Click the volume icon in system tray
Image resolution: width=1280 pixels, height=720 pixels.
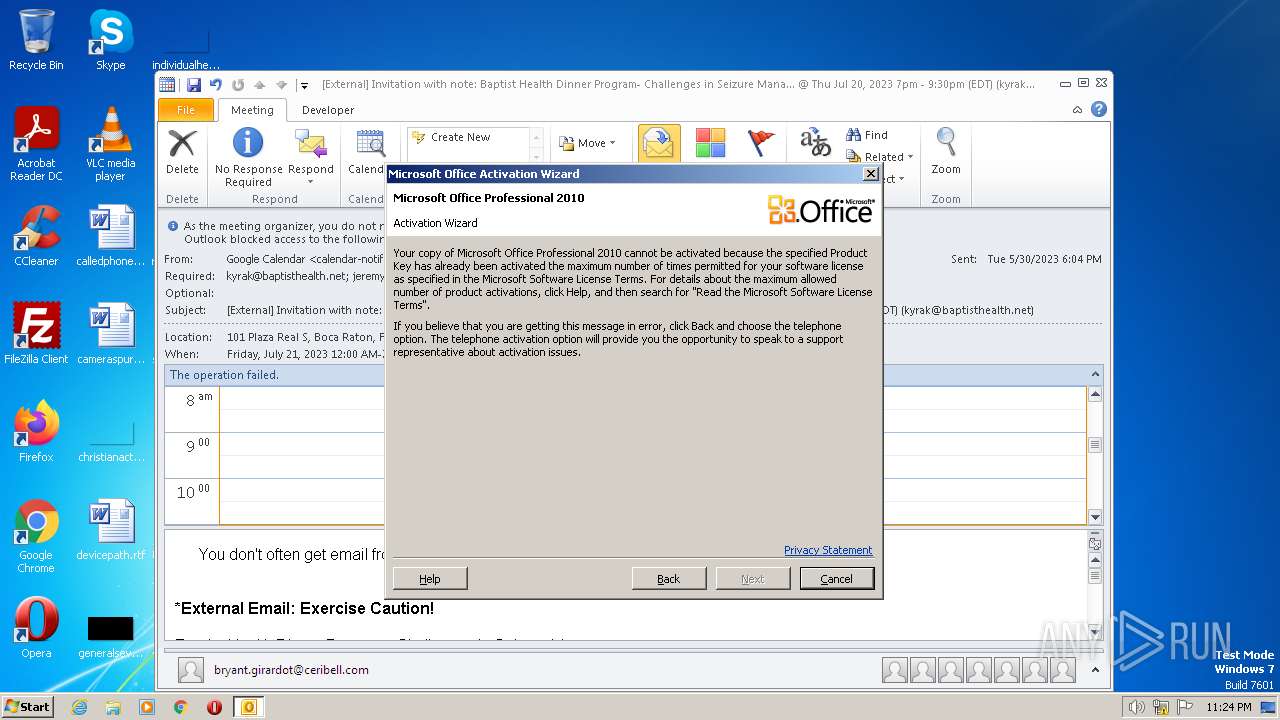(x=1138, y=707)
